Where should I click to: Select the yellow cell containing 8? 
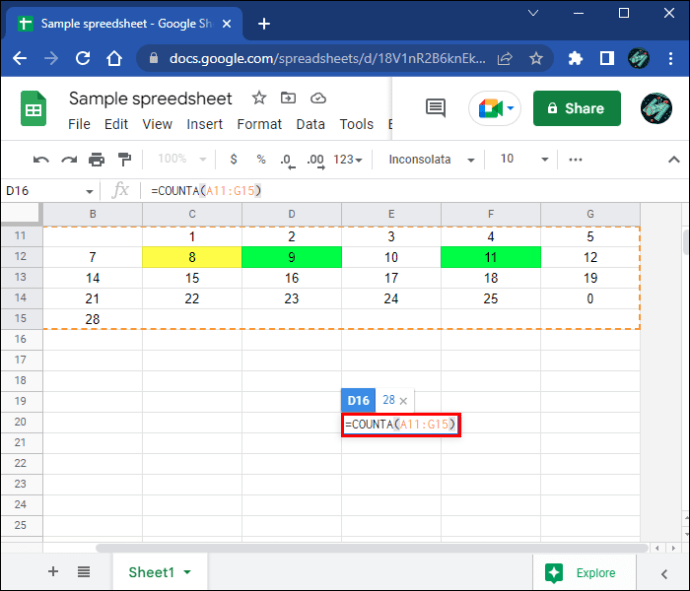pos(192,257)
